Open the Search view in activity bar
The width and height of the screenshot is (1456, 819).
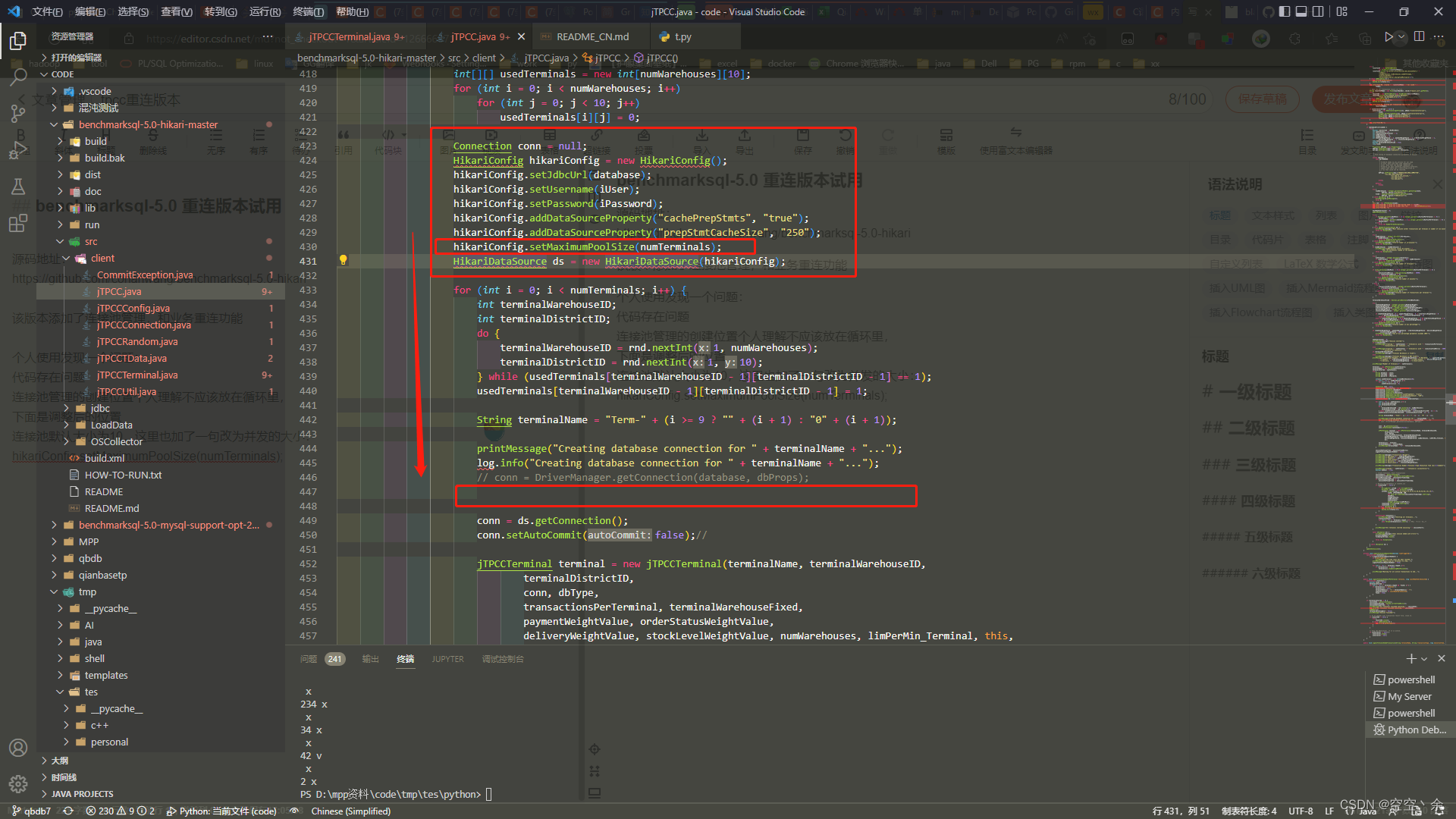coord(18,77)
